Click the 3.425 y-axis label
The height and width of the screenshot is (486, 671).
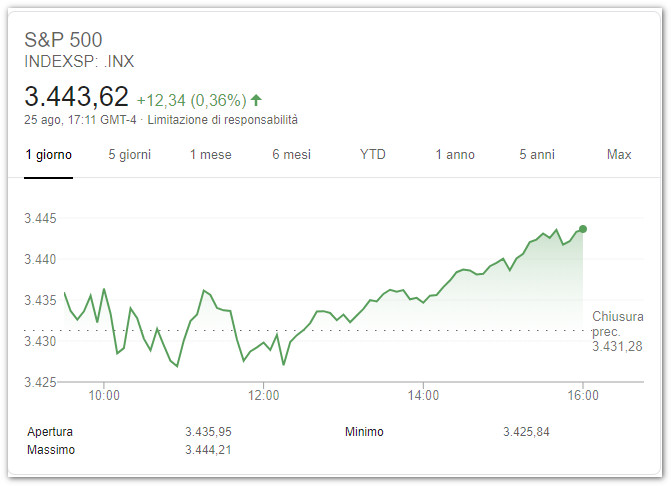[40, 382]
